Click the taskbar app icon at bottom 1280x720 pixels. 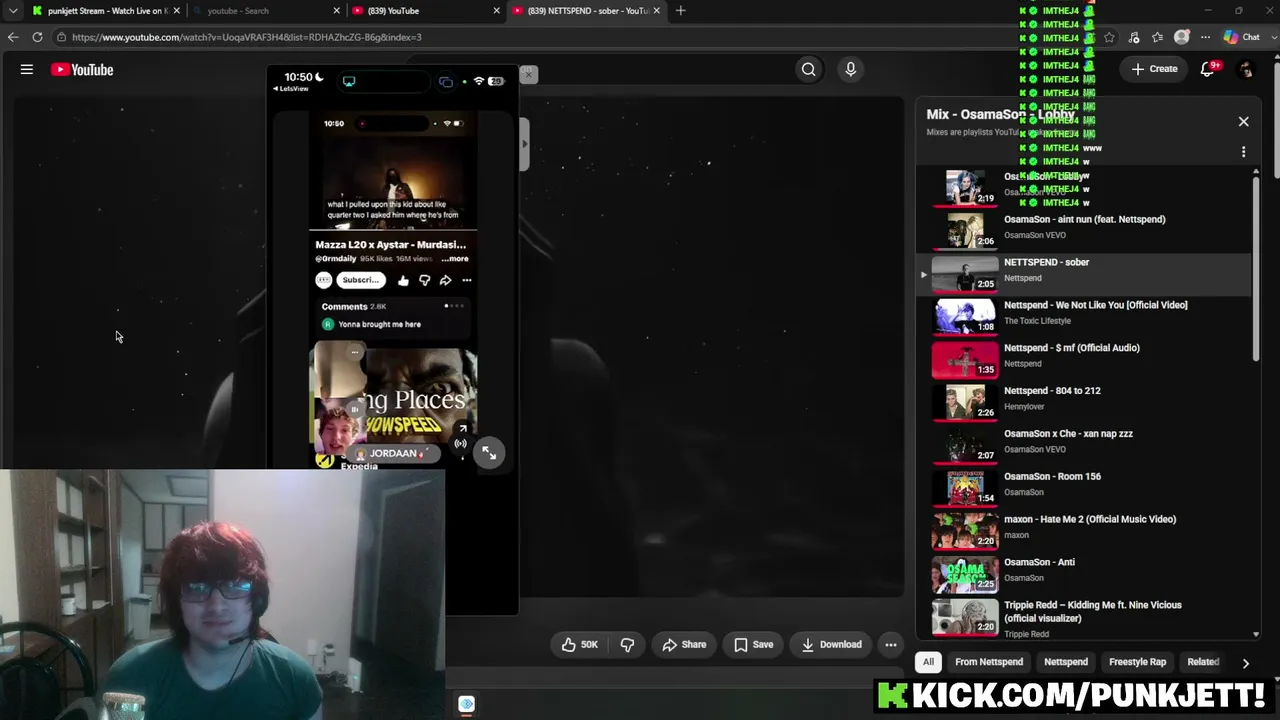466,704
